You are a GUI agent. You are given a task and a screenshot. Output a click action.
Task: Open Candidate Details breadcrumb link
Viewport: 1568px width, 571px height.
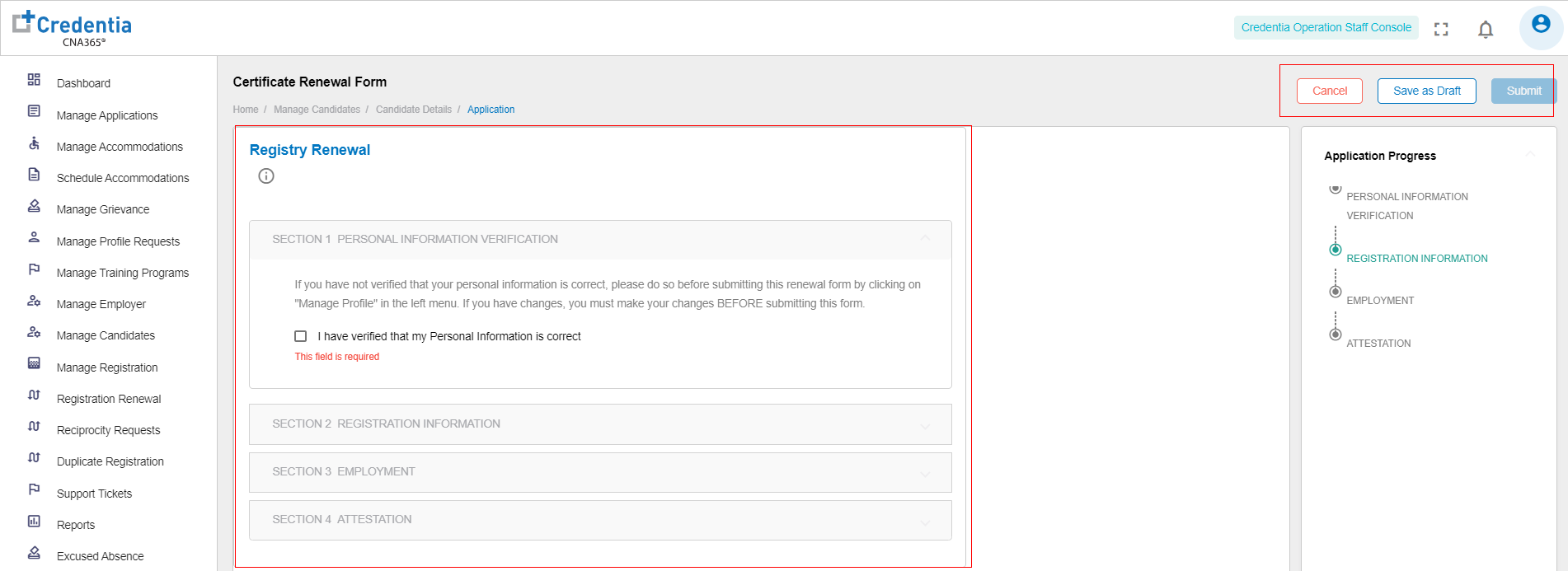(414, 110)
